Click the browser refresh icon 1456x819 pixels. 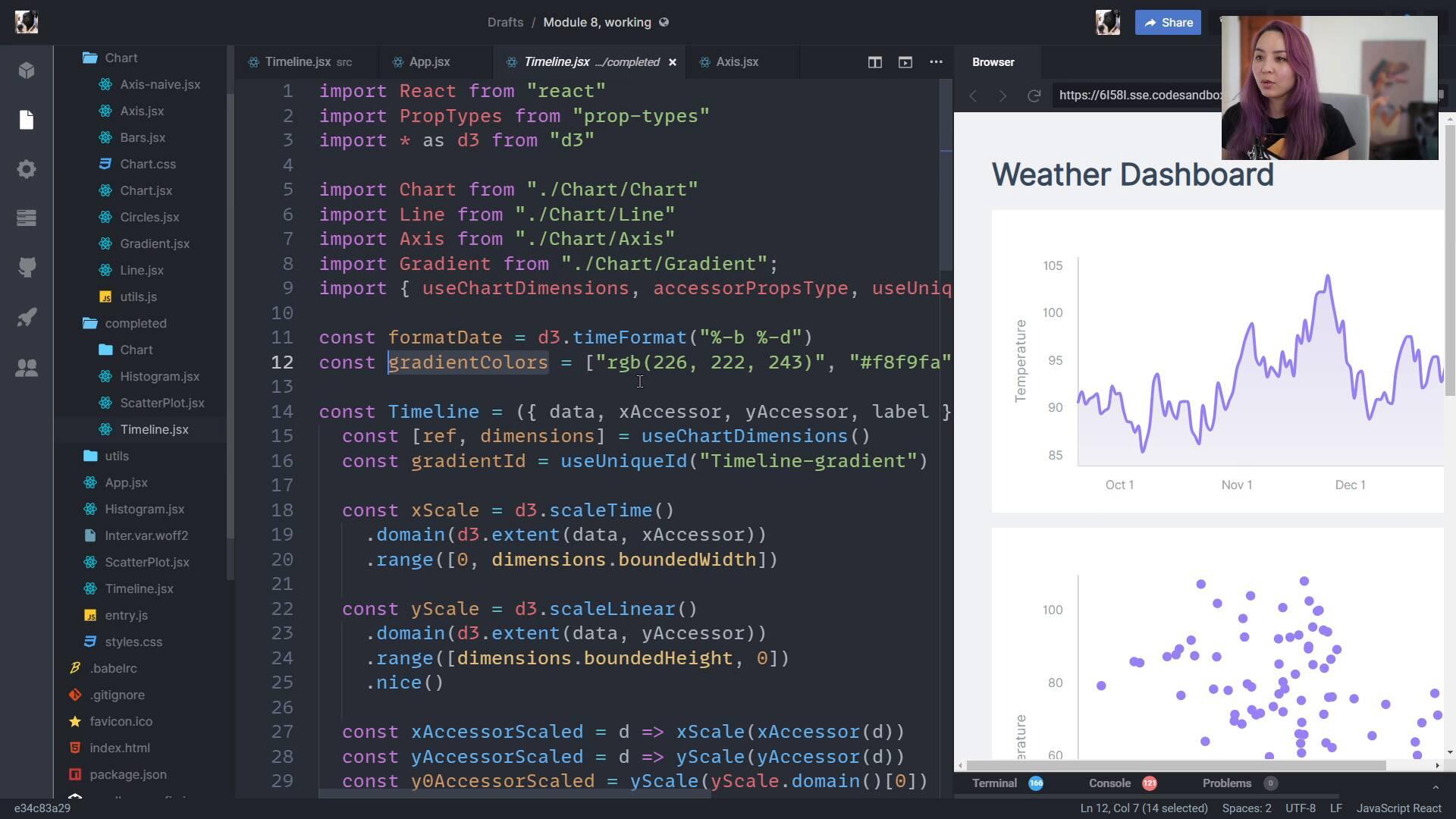pos(1034,96)
